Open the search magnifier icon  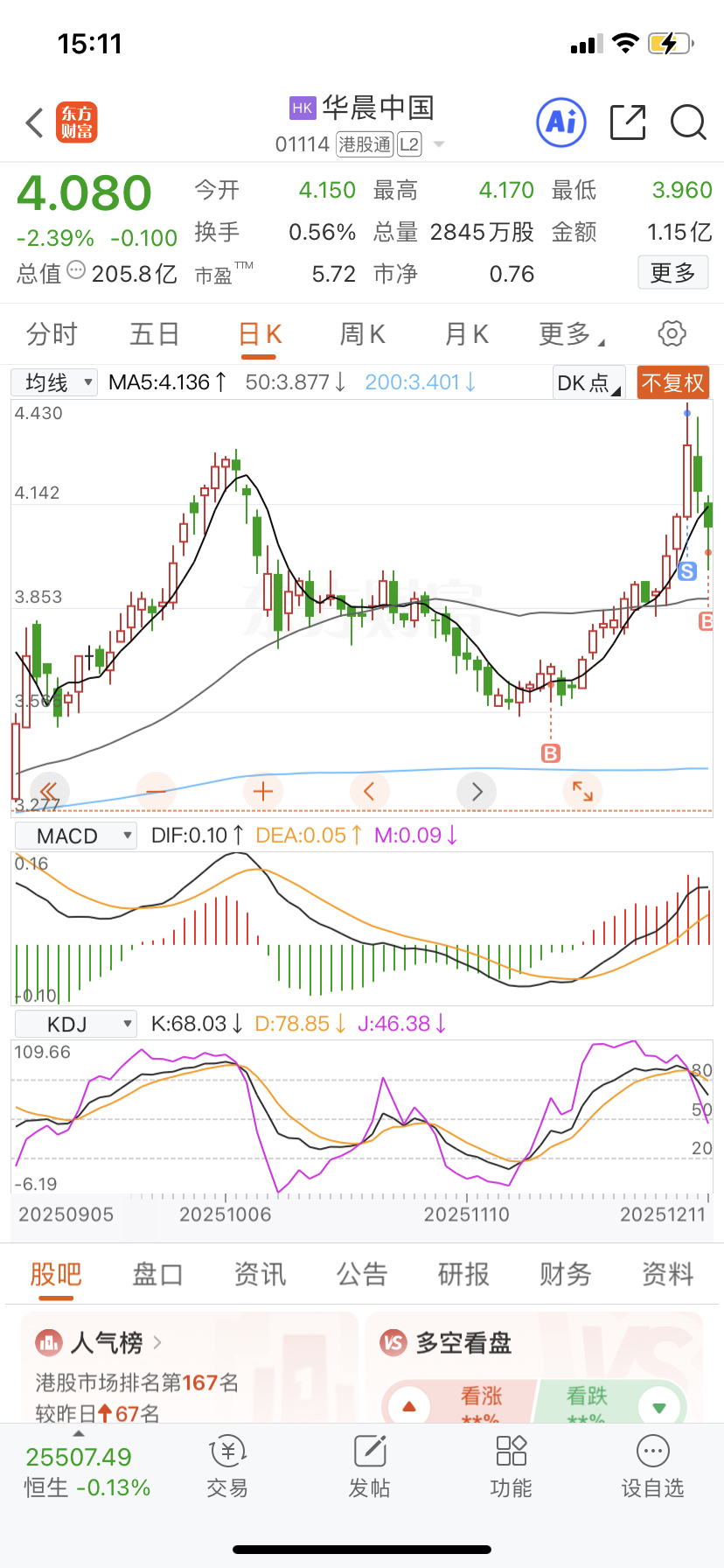688,122
